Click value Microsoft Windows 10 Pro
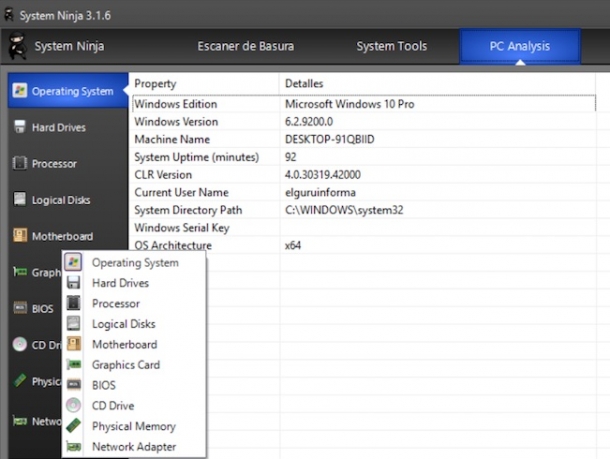Image resolution: width=610 pixels, height=459 pixels. pyautogui.click(x=349, y=104)
